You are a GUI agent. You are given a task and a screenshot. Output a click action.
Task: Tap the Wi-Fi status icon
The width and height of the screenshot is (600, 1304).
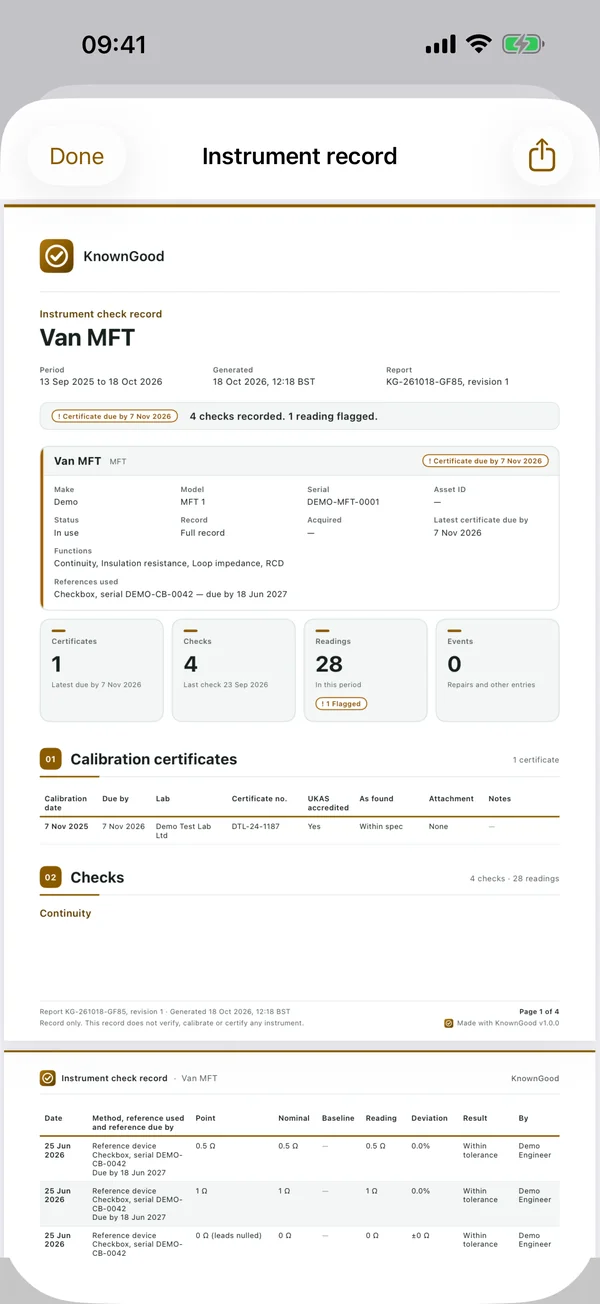tap(479, 44)
